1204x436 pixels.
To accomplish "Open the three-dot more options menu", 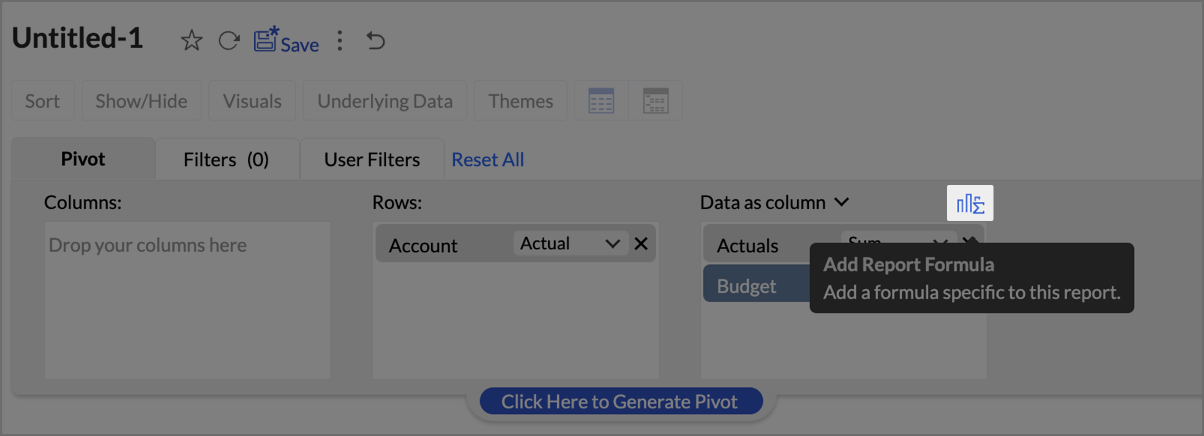I will (340, 41).
